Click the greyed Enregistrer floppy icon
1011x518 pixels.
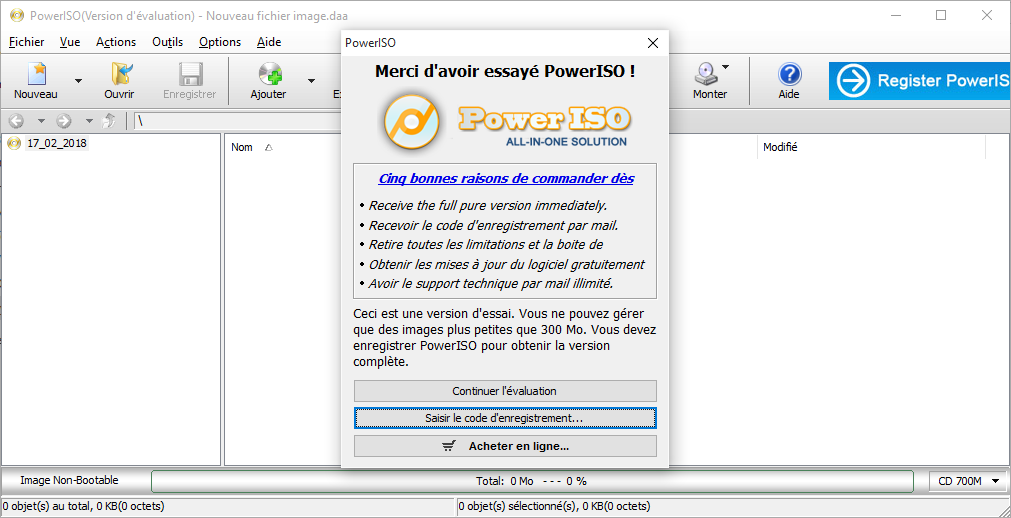pos(190,74)
